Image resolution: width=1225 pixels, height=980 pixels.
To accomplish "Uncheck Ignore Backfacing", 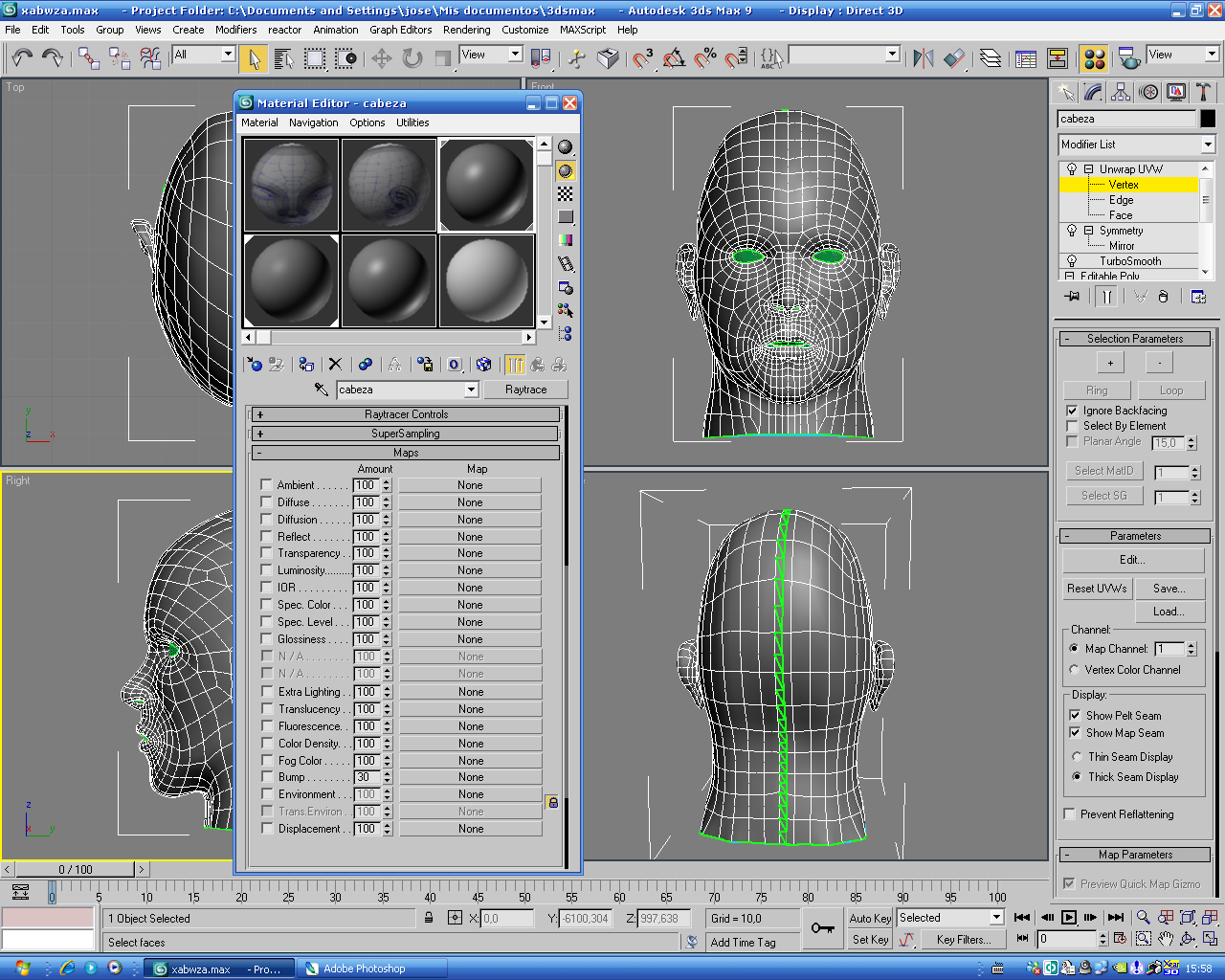I will click(x=1072, y=411).
